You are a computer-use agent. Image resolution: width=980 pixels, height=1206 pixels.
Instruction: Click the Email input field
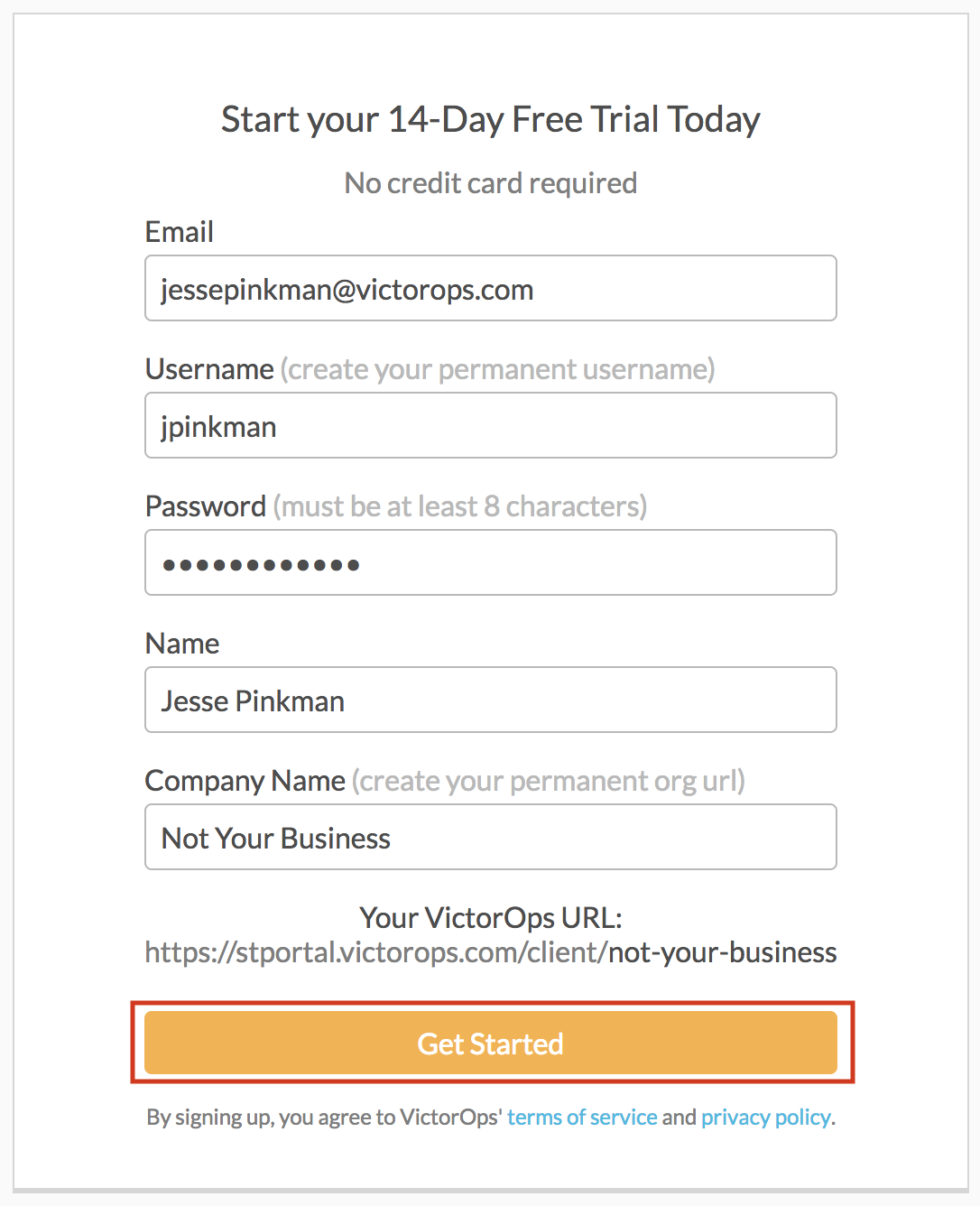pos(490,289)
